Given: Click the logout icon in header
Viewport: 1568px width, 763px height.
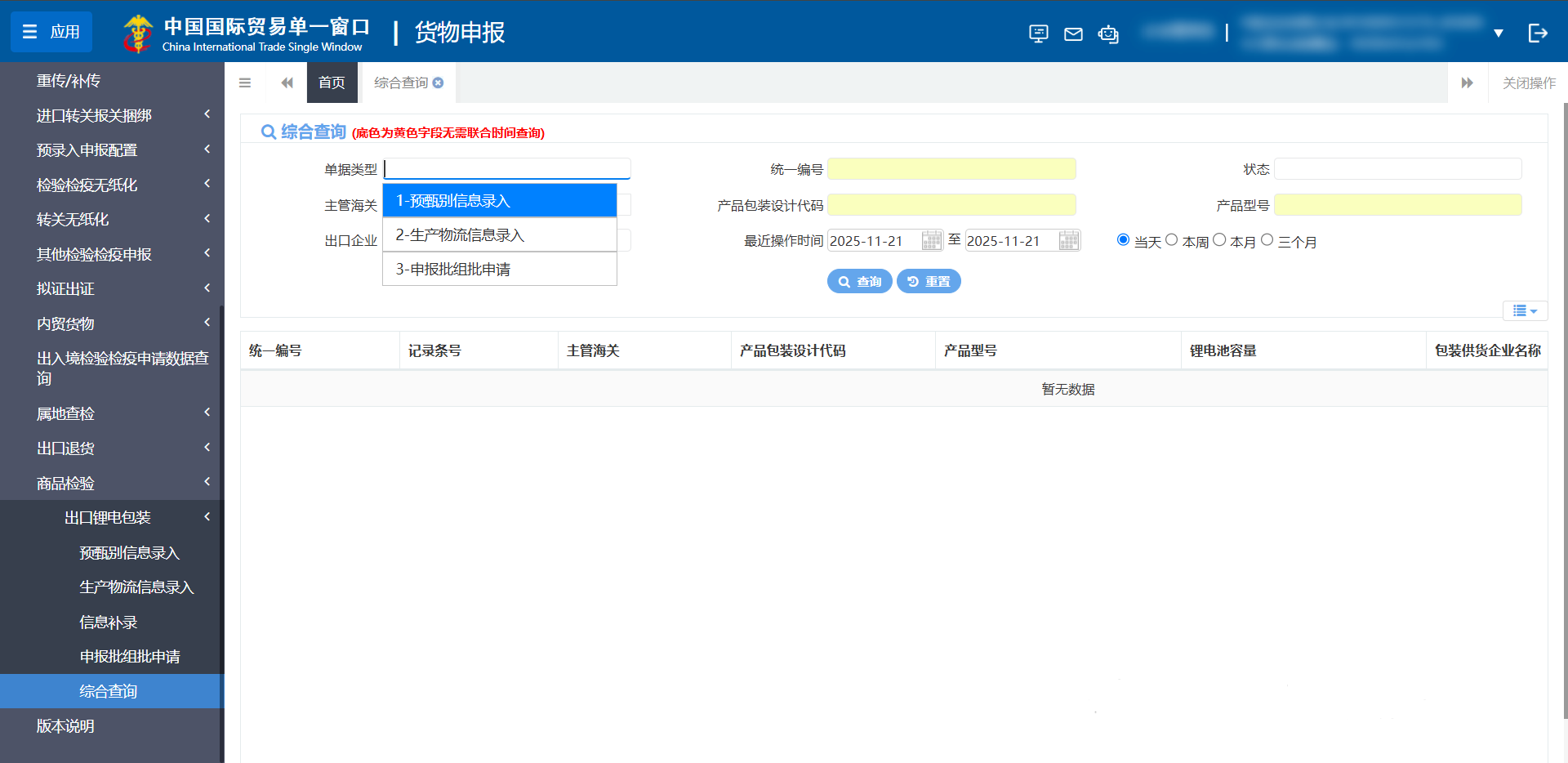Looking at the screenshot, I should click(1537, 33).
